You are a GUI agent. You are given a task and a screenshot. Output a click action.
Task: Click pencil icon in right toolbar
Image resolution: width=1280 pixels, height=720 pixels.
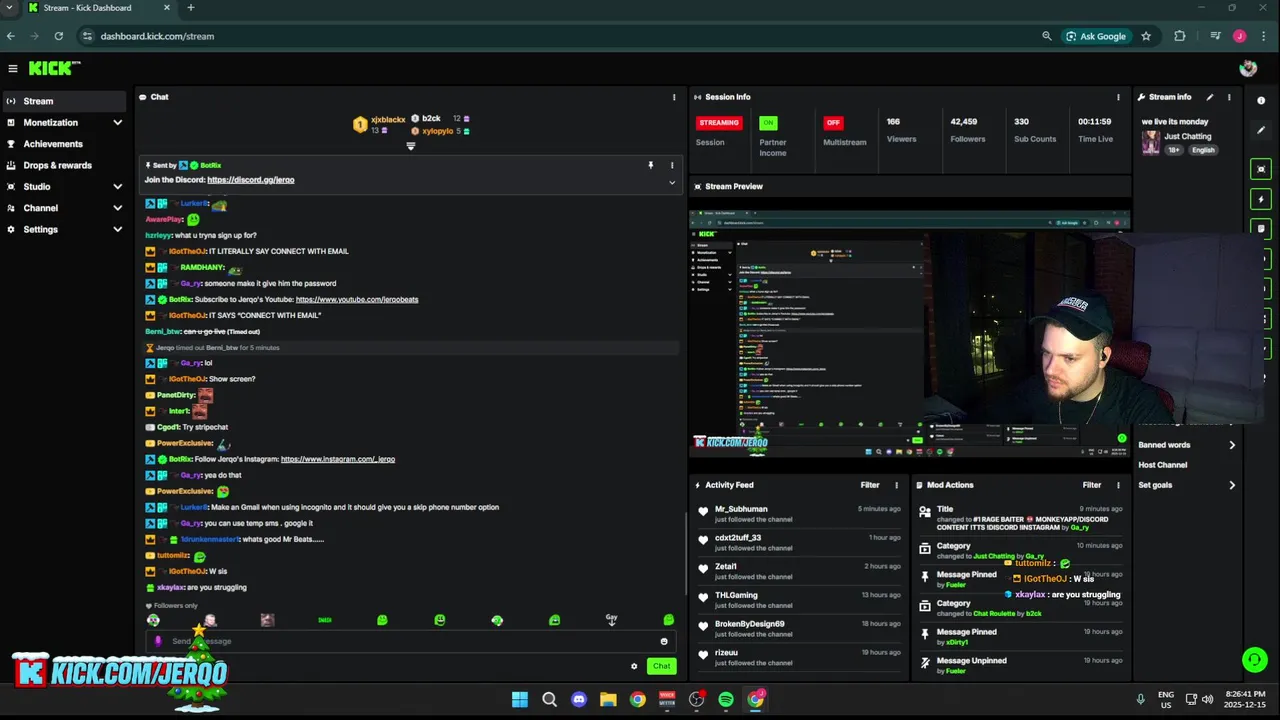1261,130
